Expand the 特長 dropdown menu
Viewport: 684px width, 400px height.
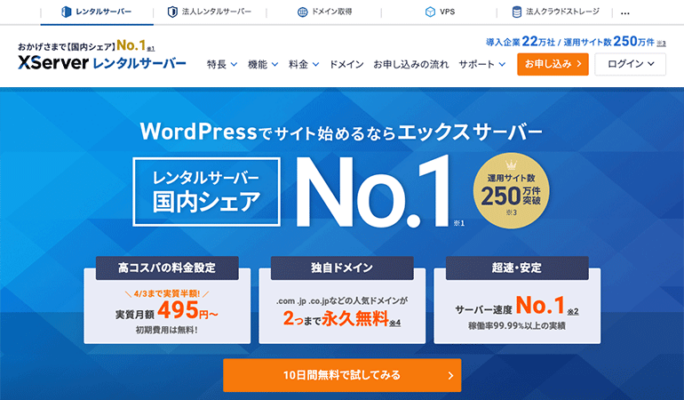[222, 65]
